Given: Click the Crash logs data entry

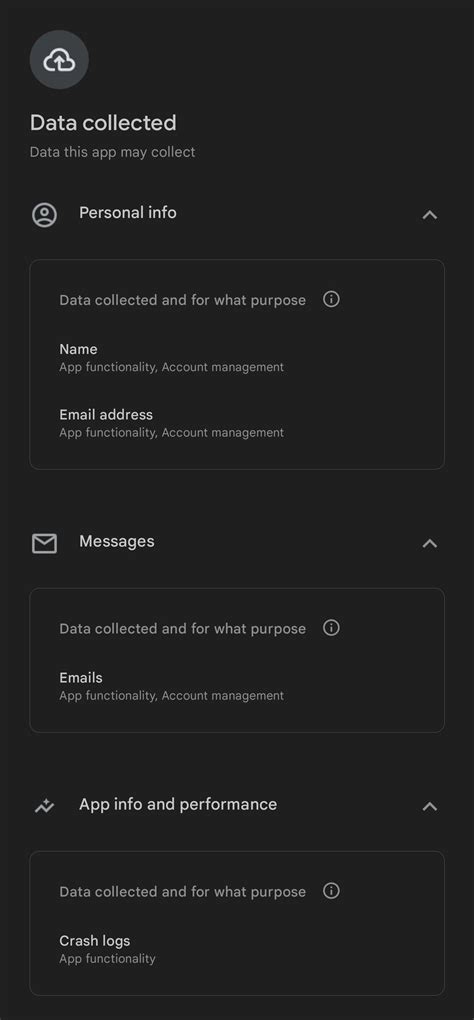Looking at the screenshot, I should point(107,949).
